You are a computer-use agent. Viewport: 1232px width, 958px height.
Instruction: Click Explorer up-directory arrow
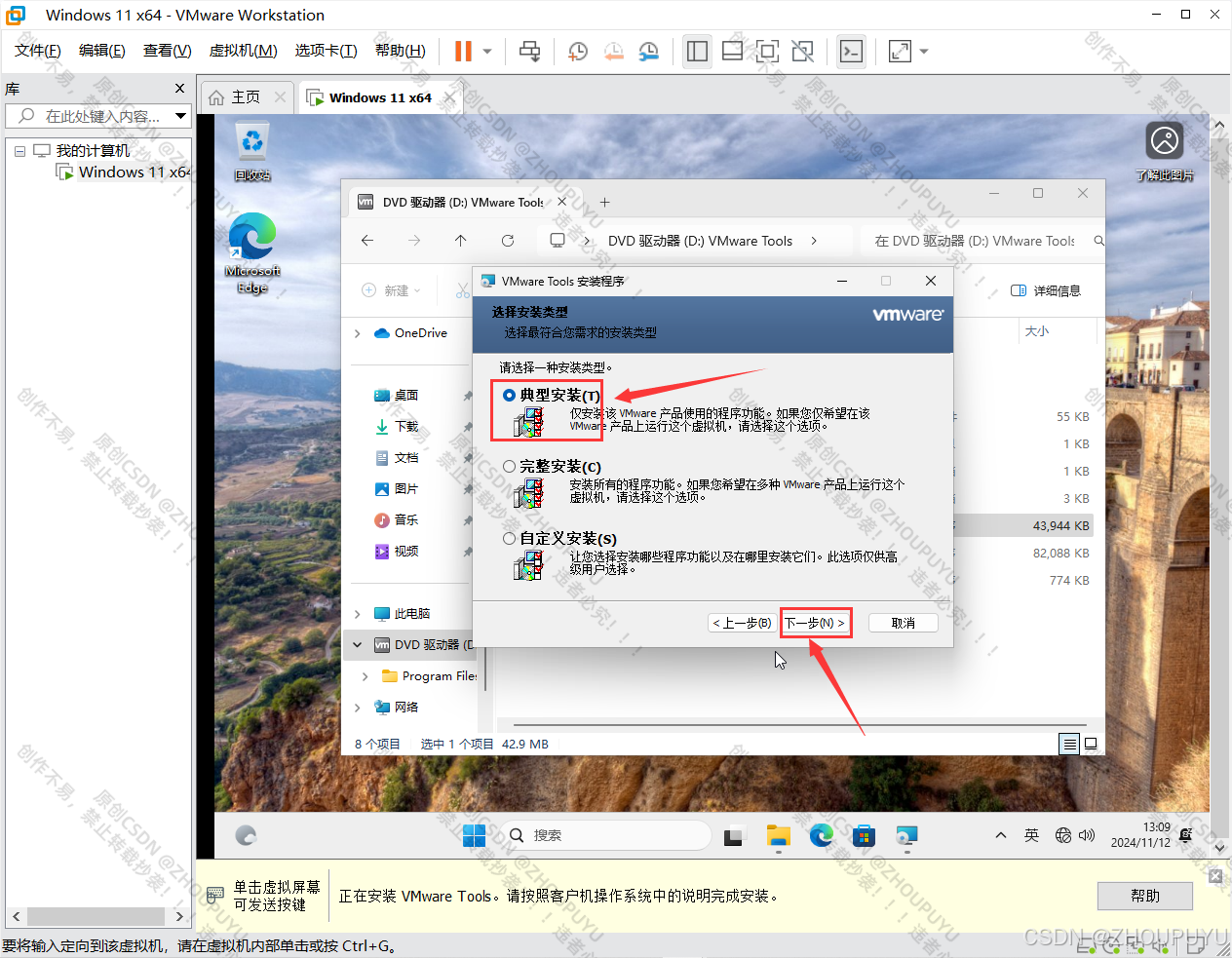click(x=461, y=241)
